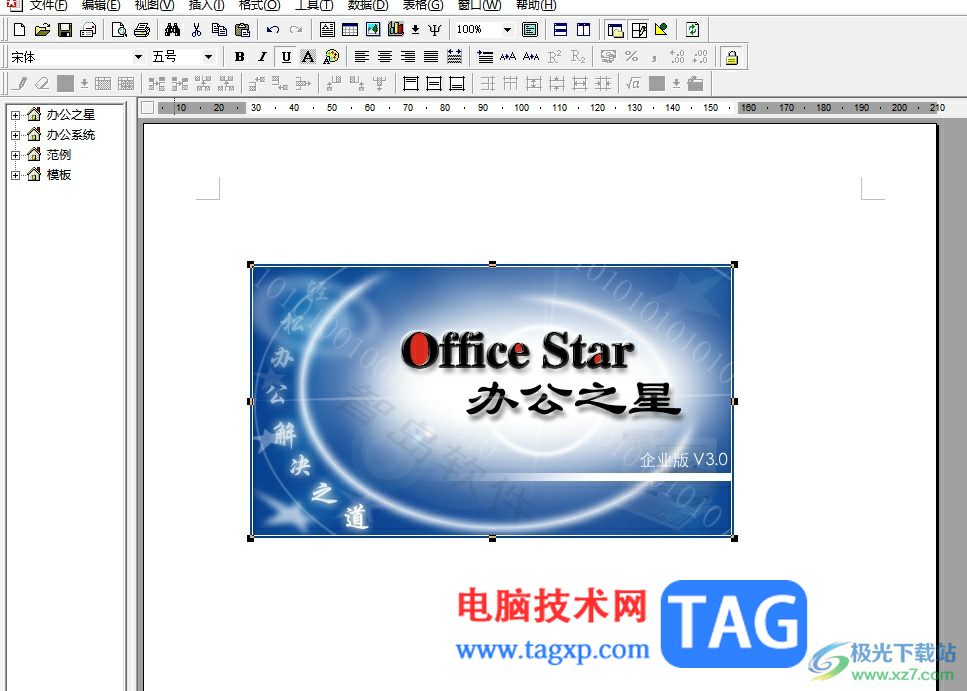Click the refresh document icon
Viewport: 967px width, 691px height.
[x=693, y=30]
